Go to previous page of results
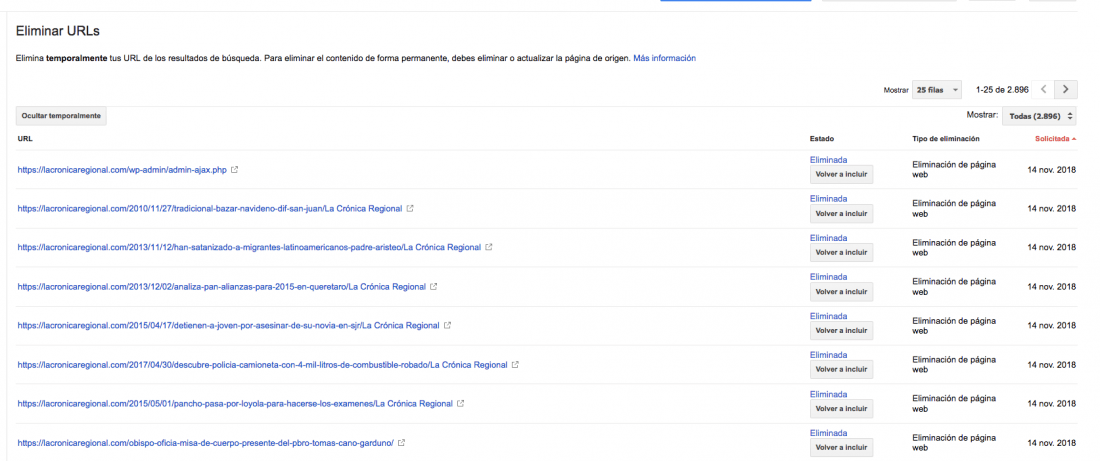Screen dimensions: 1100x461 click(1044, 90)
